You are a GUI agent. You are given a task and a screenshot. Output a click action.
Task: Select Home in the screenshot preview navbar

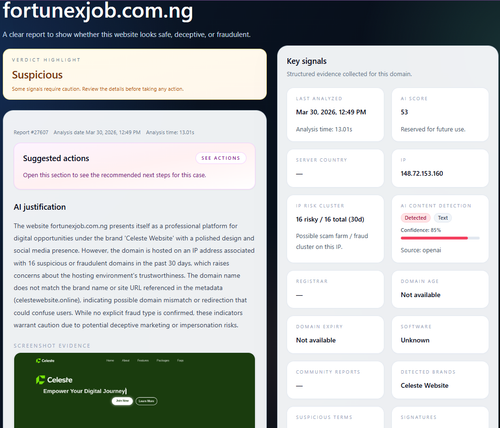point(110,361)
